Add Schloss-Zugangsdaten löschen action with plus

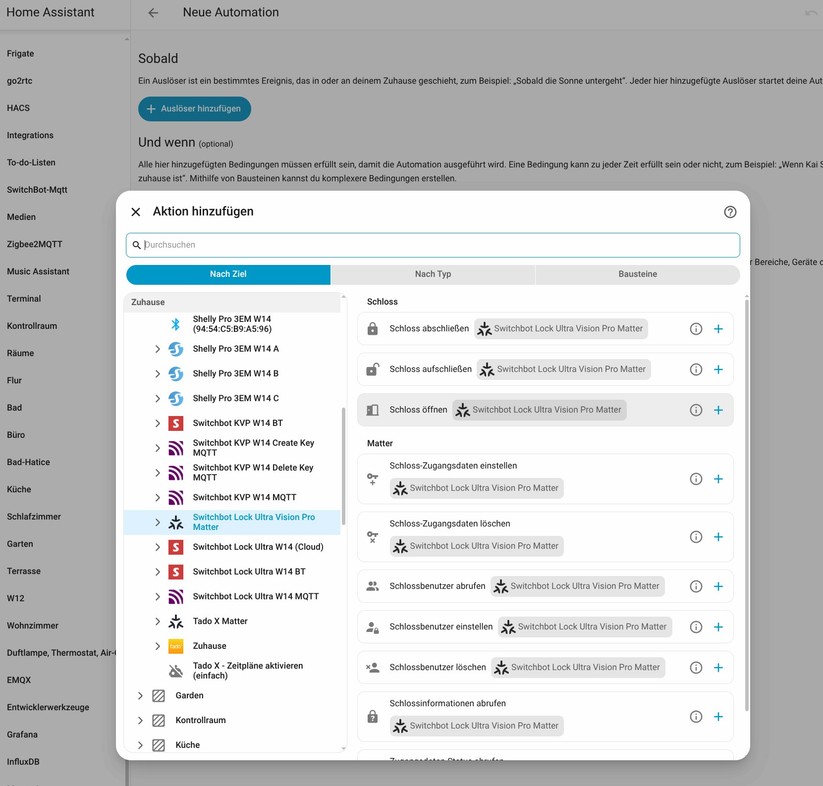(718, 537)
